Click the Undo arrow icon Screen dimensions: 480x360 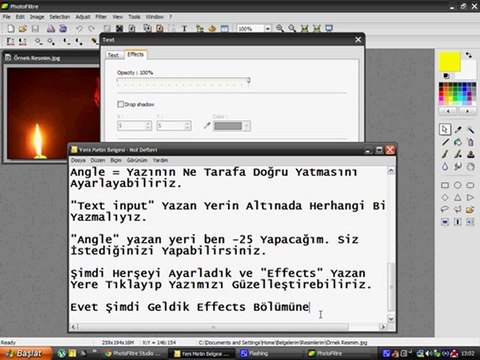coord(79,29)
